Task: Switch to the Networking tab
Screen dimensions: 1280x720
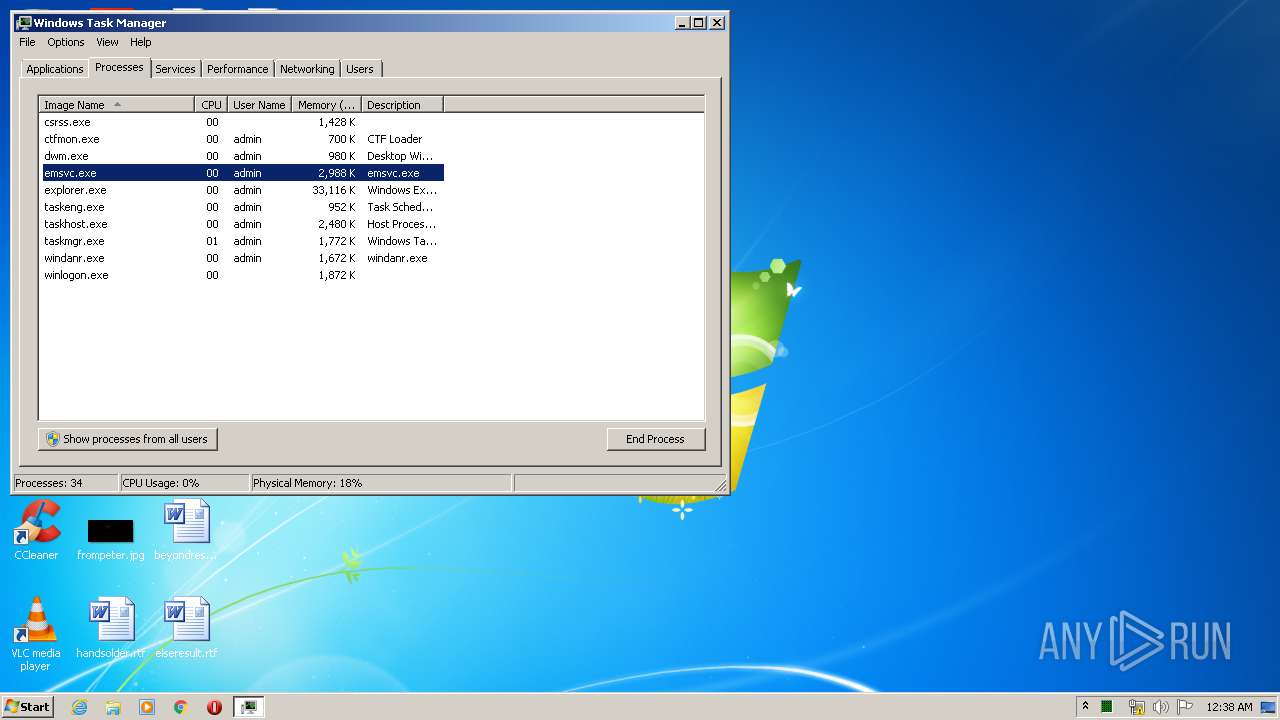Action: tap(307, 69)
